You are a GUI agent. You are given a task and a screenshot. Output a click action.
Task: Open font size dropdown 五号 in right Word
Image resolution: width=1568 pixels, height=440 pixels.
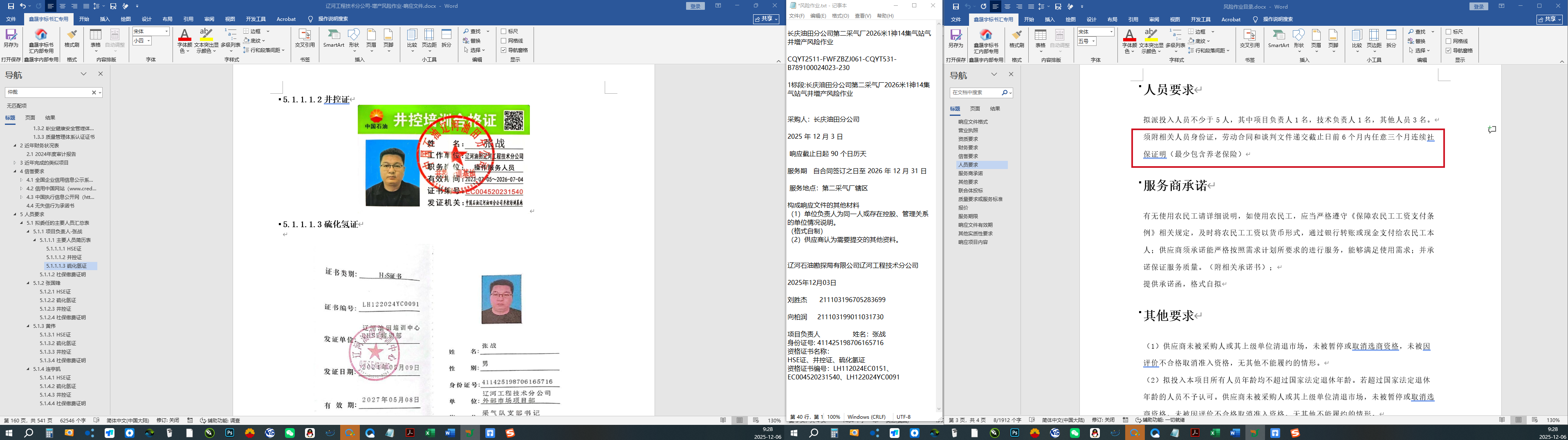pos(1093,41)
